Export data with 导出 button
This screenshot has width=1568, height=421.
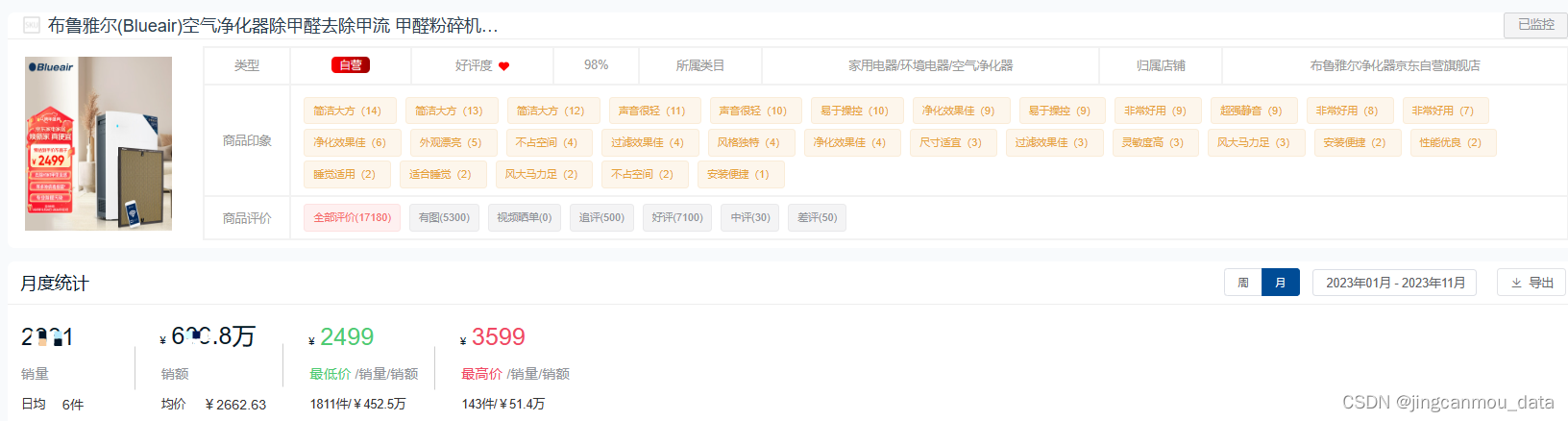click(x=1531, y=283)
